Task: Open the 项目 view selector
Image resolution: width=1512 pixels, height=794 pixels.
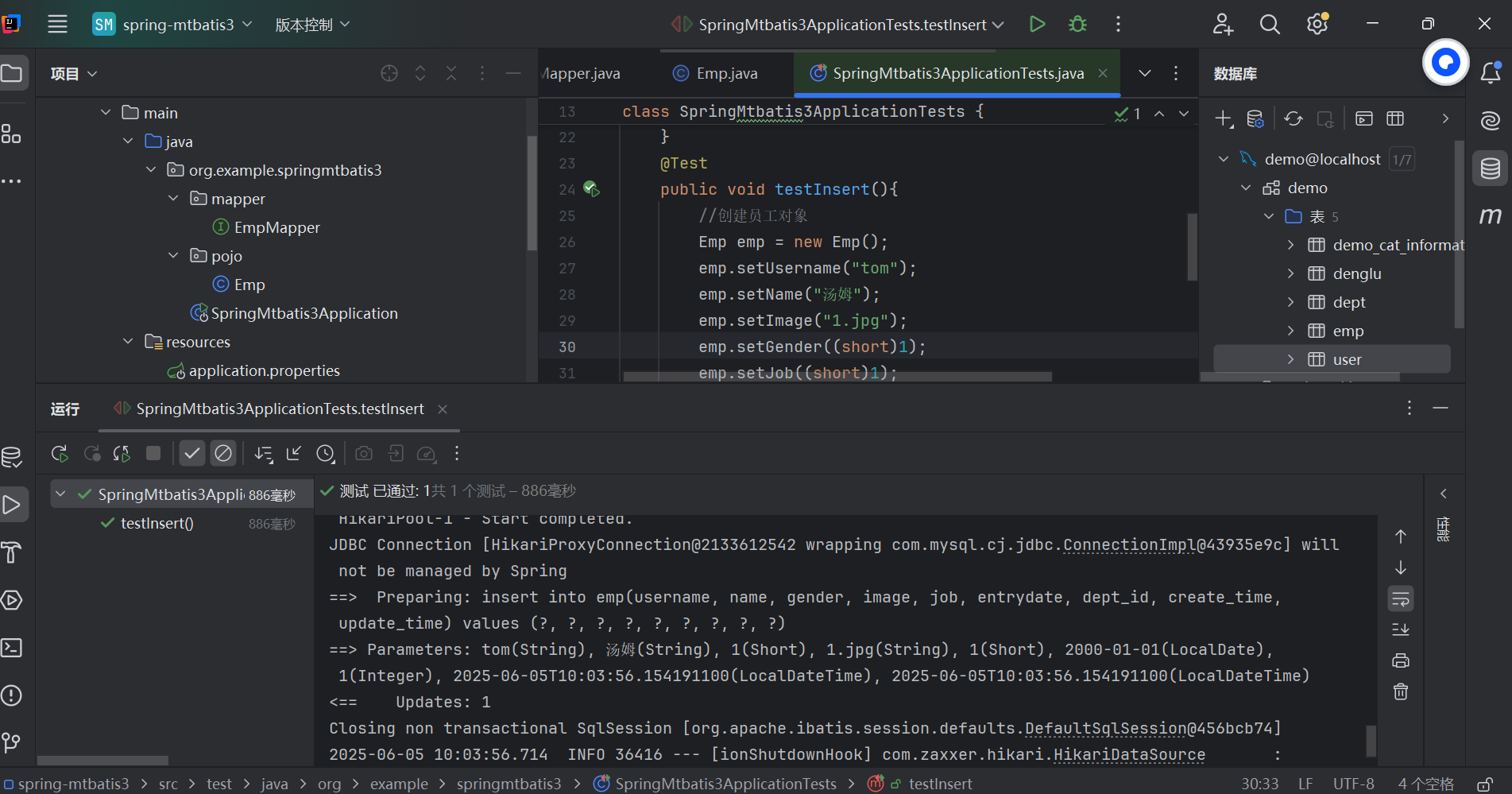Action: pyautogui.click(x=74, y=73)
